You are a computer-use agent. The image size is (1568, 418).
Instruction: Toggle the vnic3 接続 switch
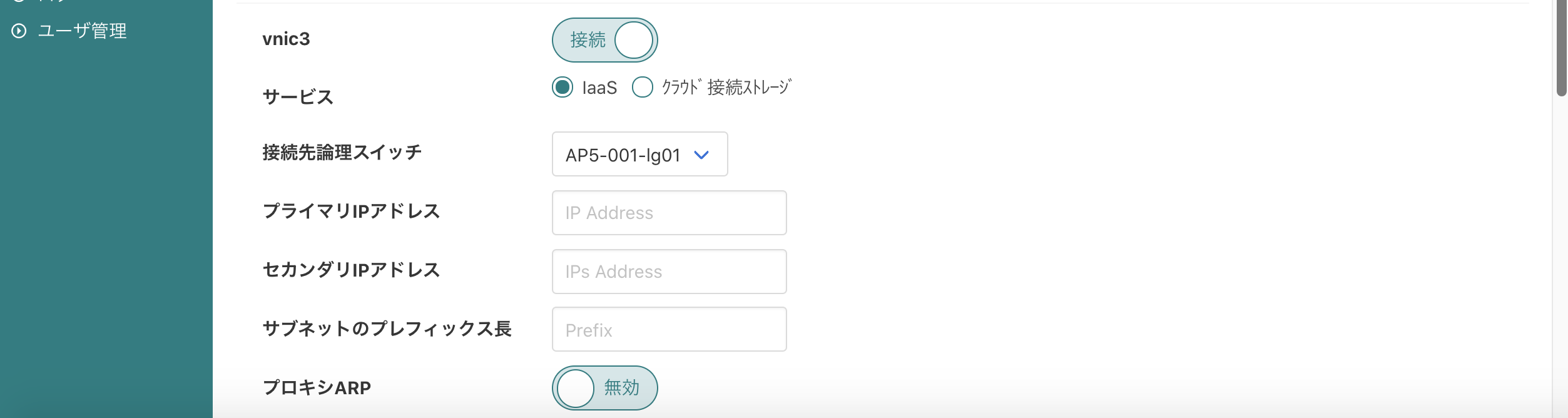coord(604,40)
